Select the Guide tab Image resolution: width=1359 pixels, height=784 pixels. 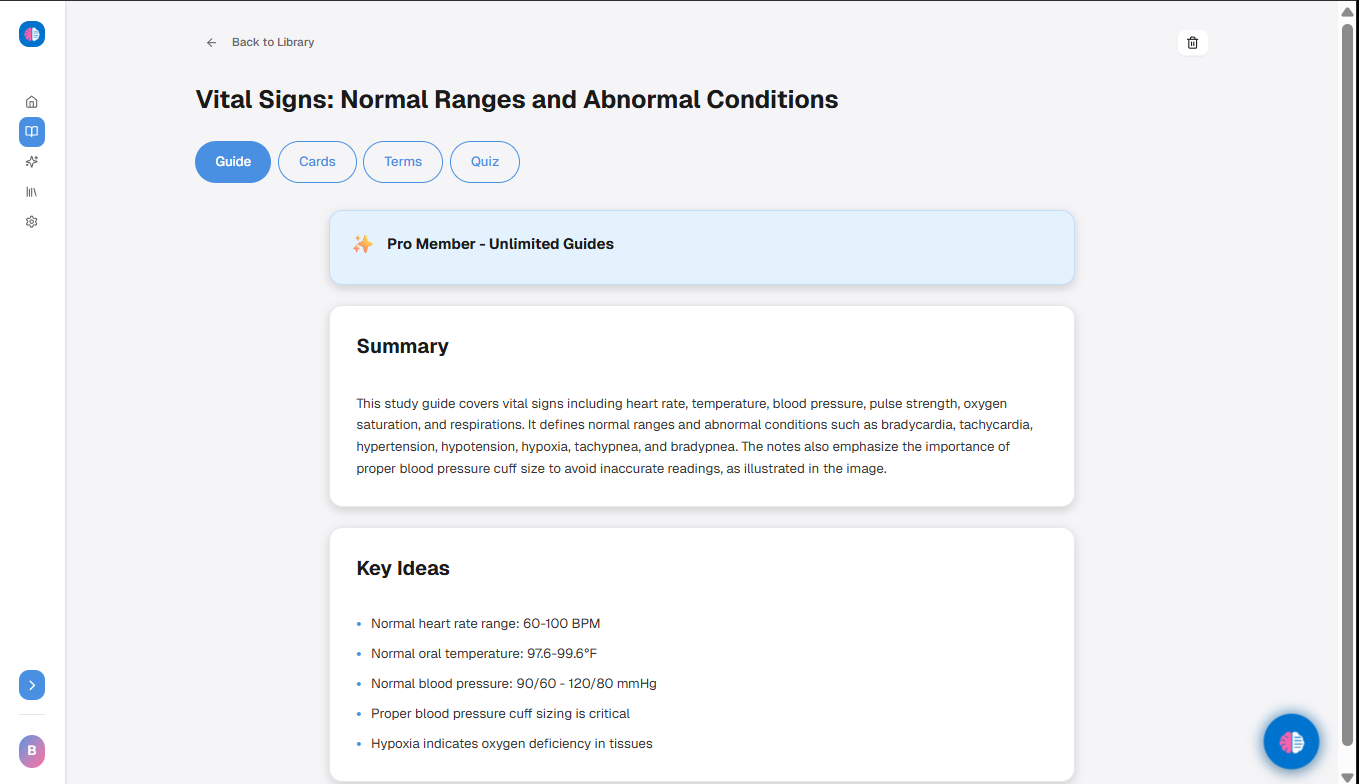click(233, 161)
